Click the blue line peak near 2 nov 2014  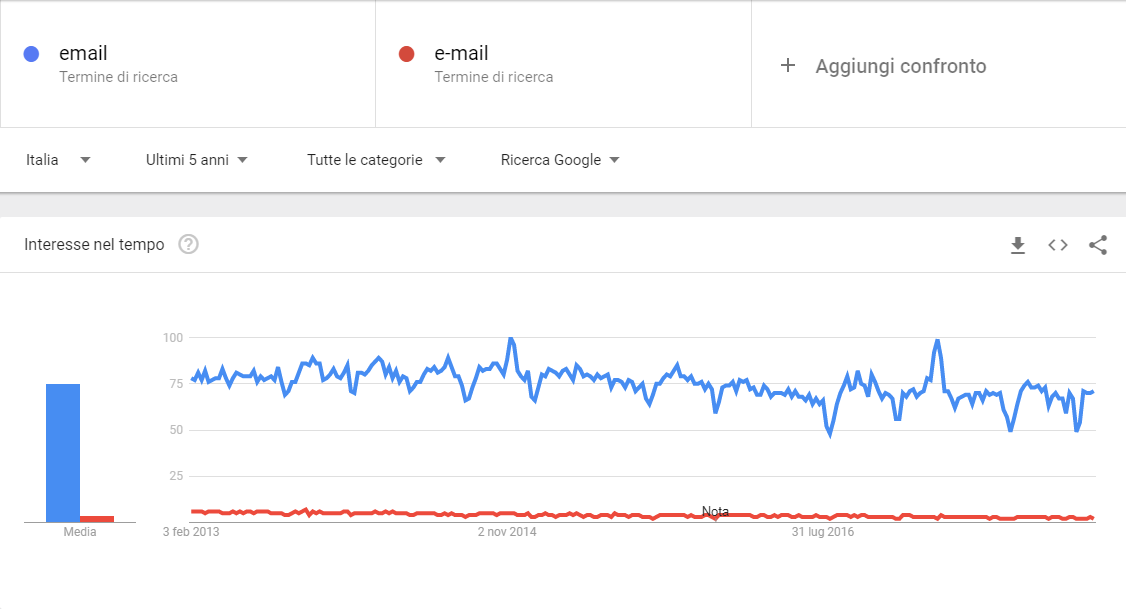pos(511,339)
